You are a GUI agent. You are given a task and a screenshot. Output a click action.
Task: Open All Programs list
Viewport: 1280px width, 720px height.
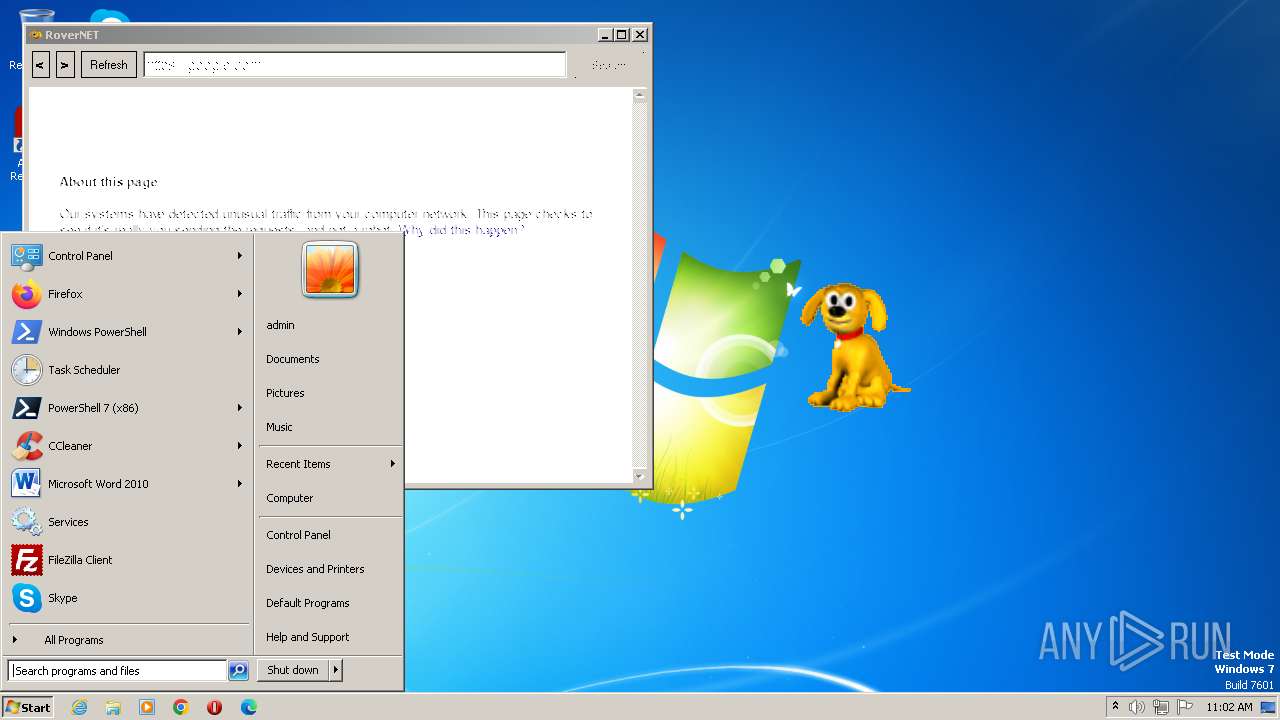click(127, 640)
